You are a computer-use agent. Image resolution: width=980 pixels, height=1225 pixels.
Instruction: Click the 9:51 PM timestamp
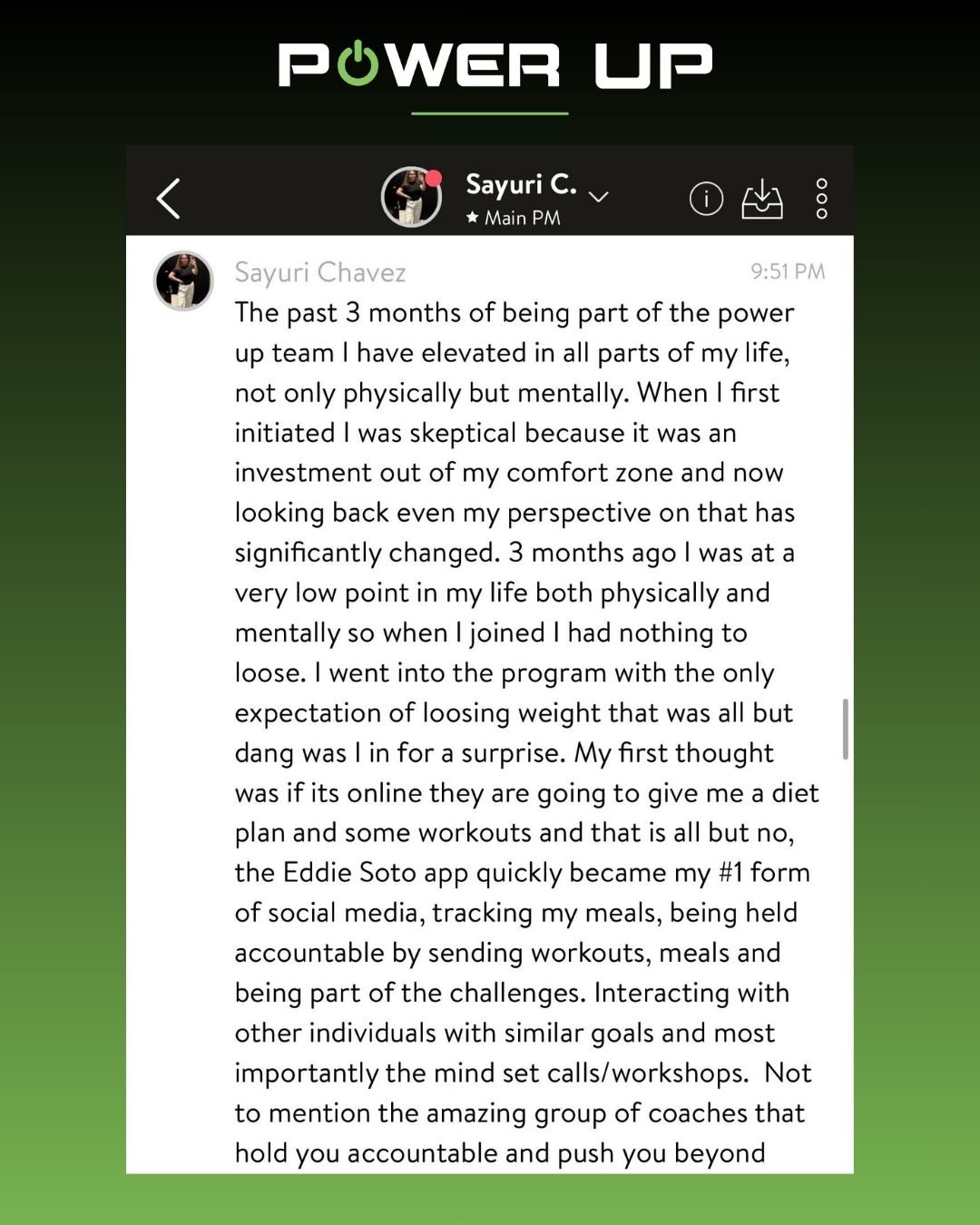[787, 271]
